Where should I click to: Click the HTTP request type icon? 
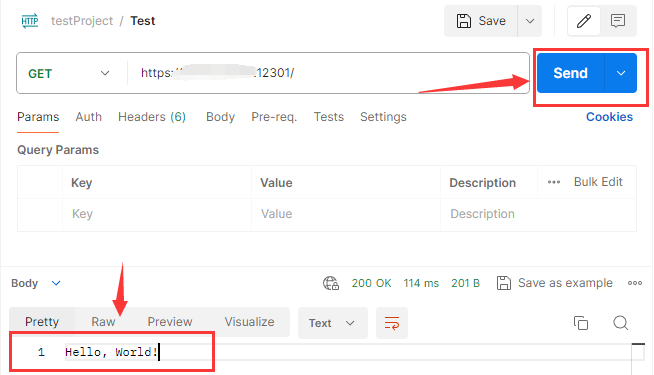point(30,20)
